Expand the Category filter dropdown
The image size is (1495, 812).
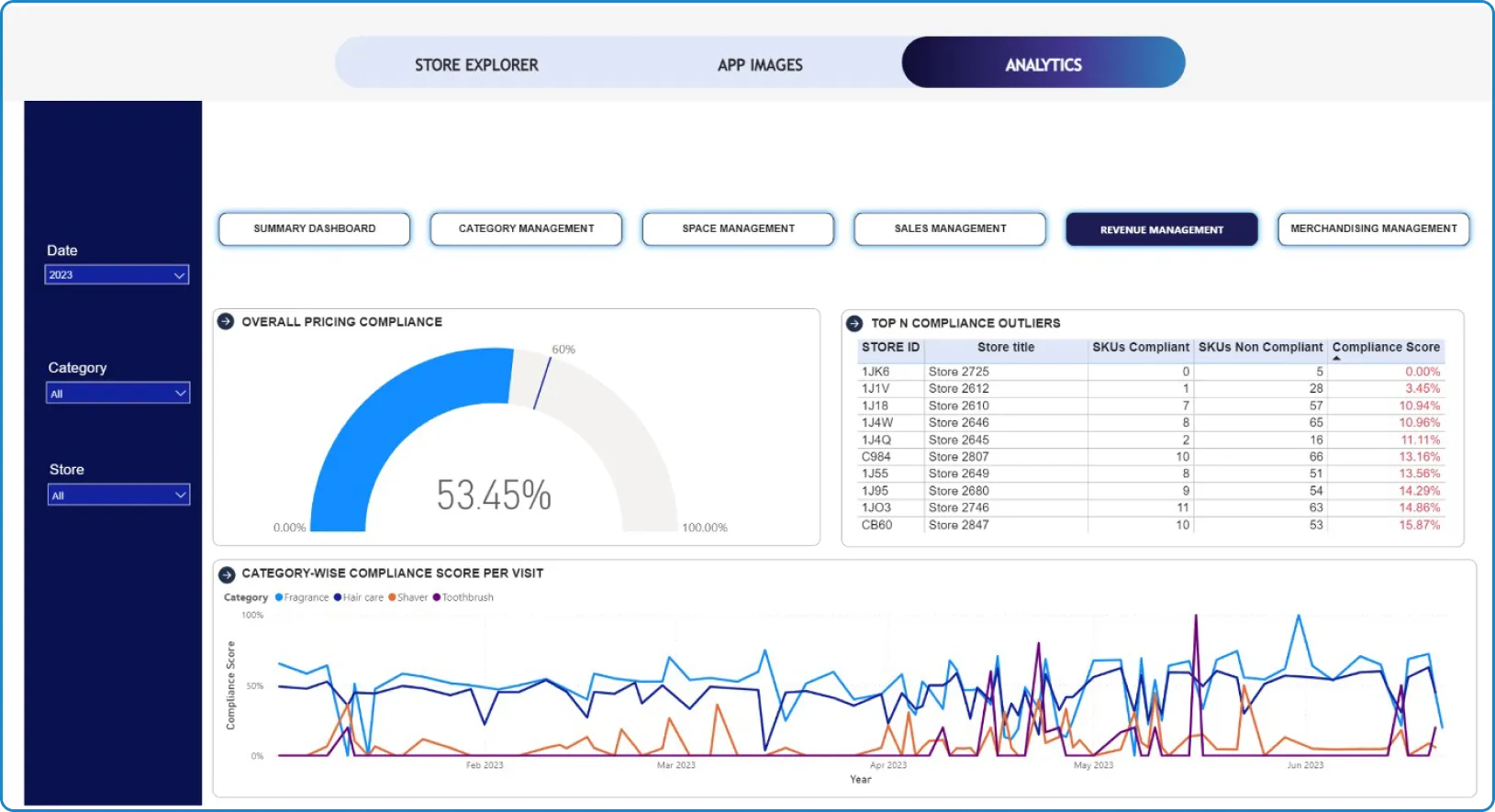click(117, 394)
